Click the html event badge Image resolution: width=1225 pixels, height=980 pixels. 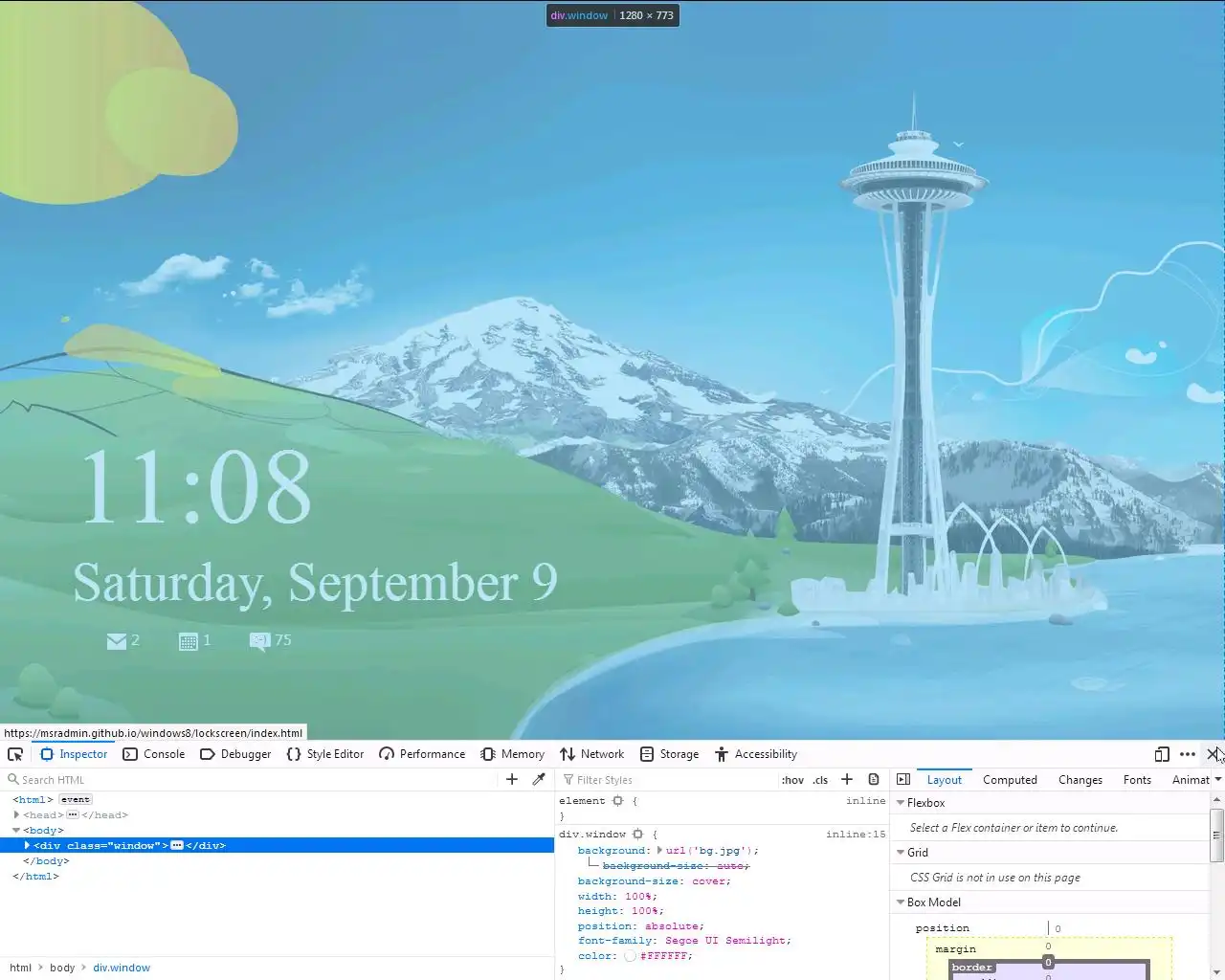click(76, 800)
